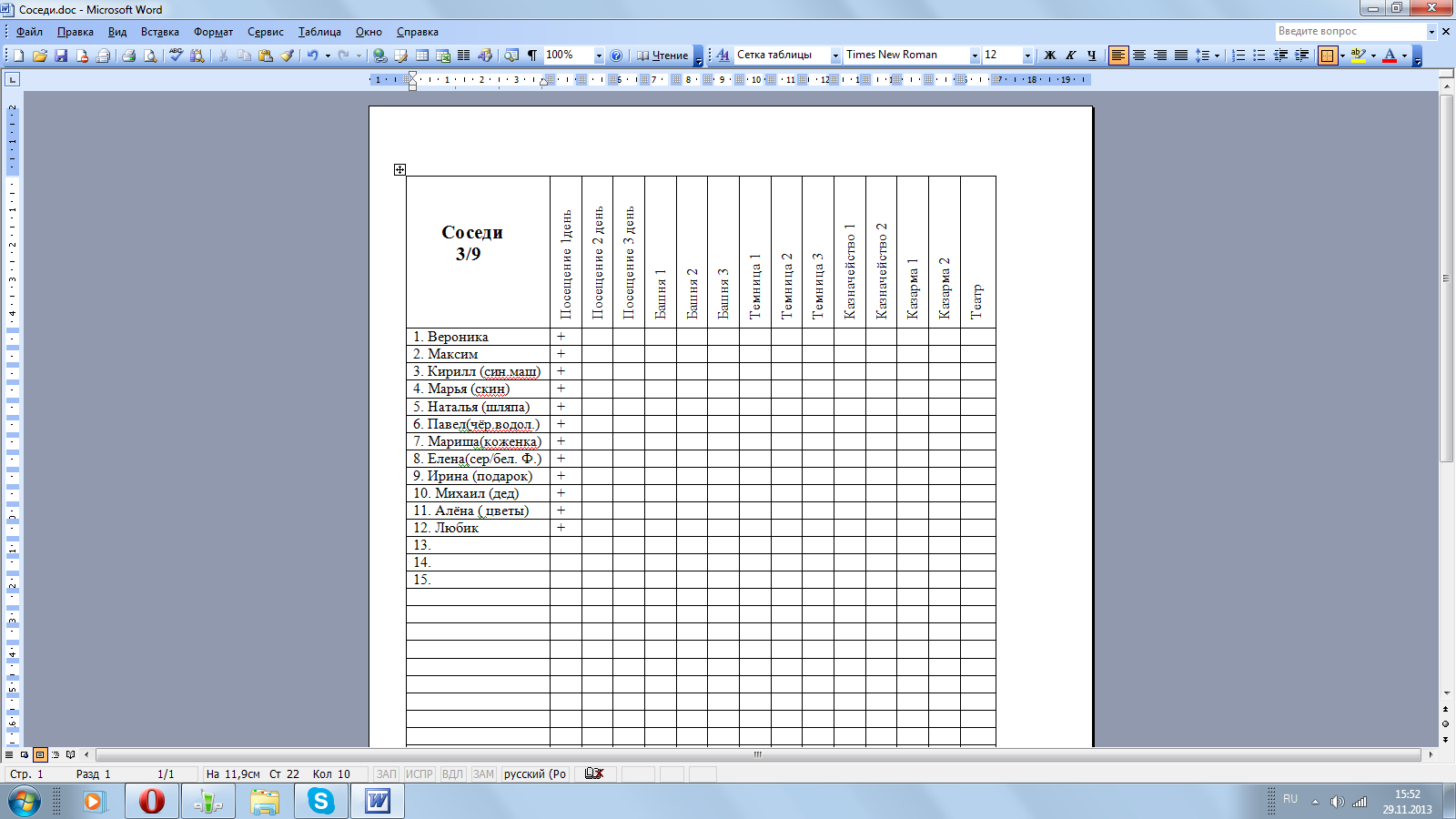Type a question in 'Введите вопрос' box
The width and height of the screenshot is (1456, 819).
[x=1350, y=31]
